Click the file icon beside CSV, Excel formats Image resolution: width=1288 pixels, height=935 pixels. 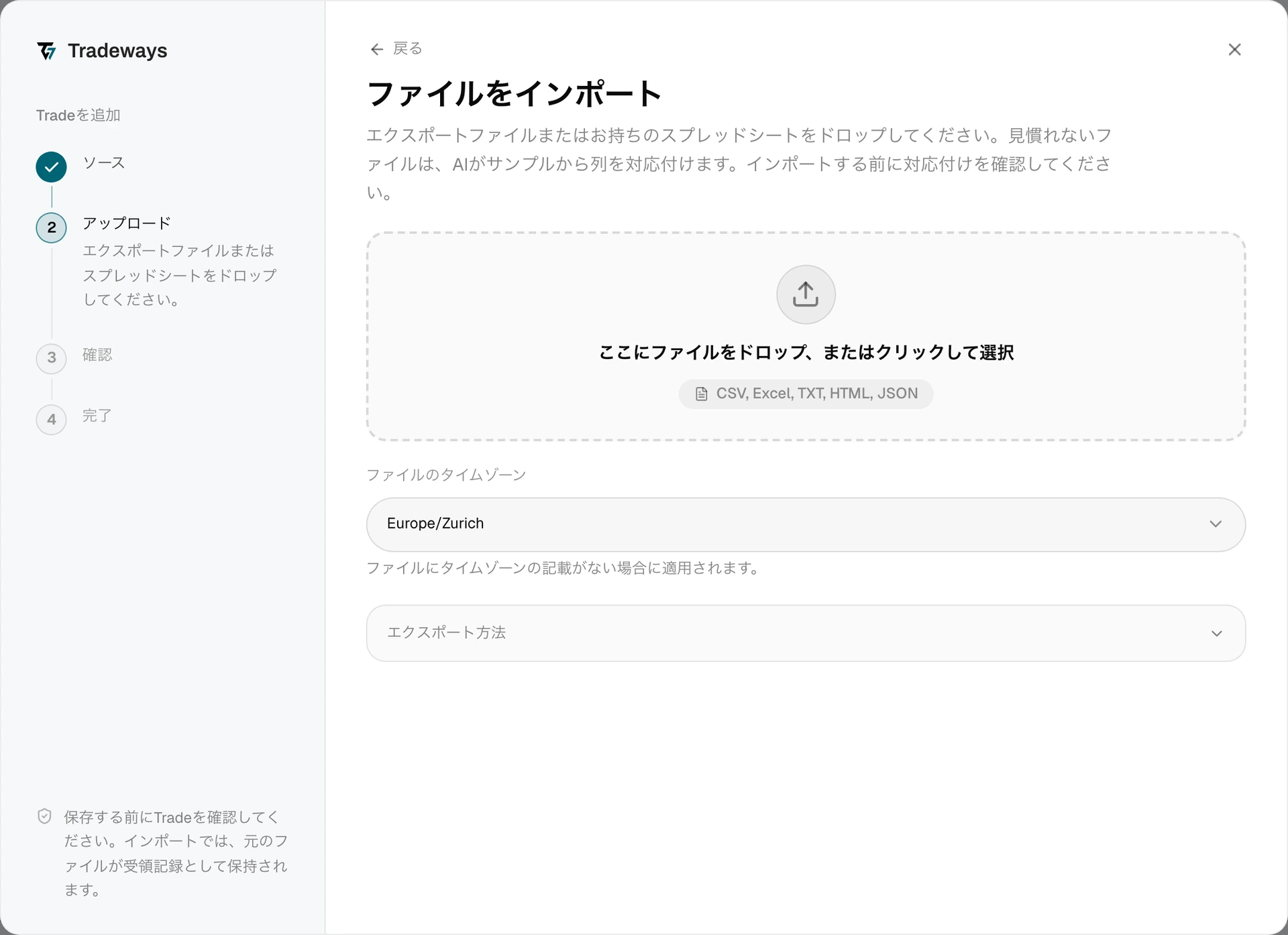[x=701, y=394]
